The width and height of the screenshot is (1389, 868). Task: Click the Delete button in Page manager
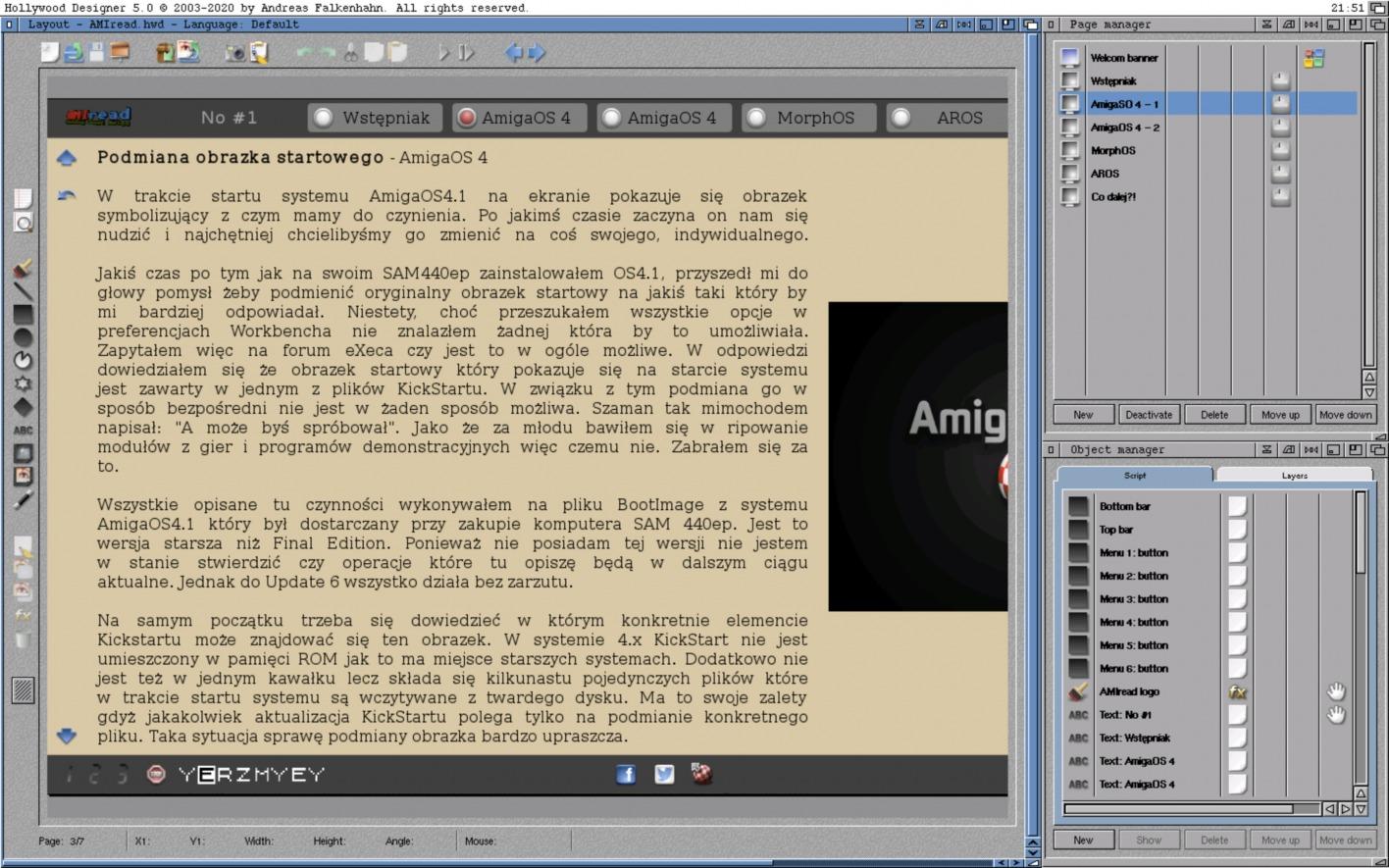pos(1214,415)
